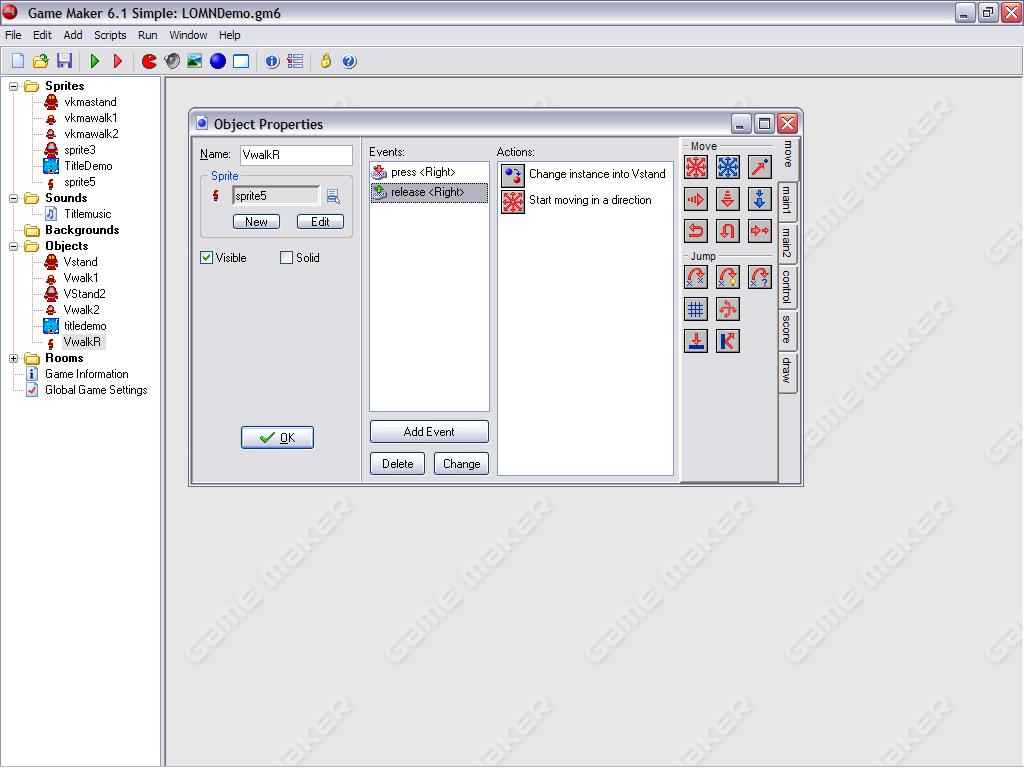Viewport: 1024px width, 768px height.
Task: Open the Edit menu
Action: click(x=42, y=35)
